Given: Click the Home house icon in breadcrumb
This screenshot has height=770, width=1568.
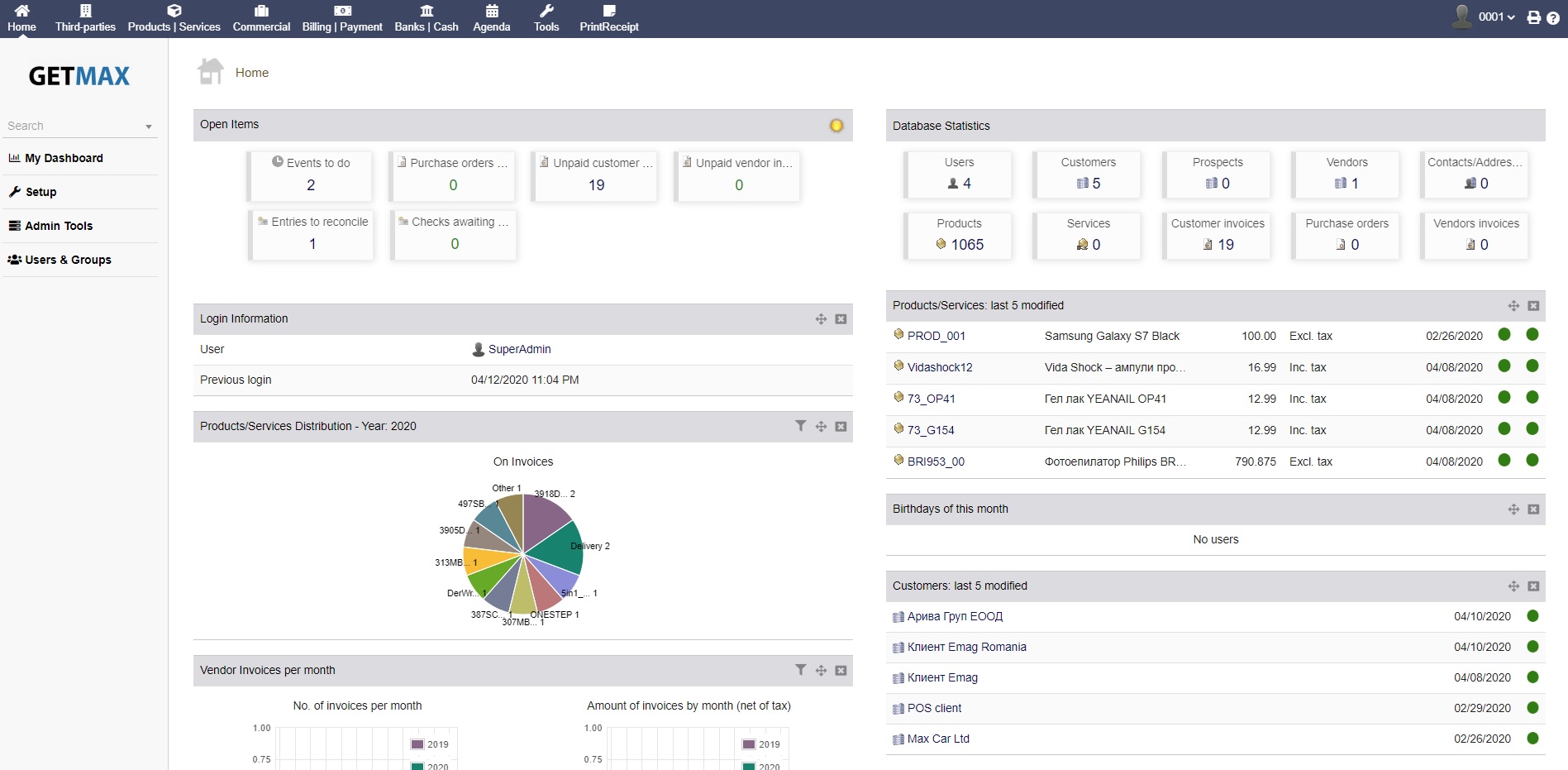Looking at the screenshot, I should (212, 72).
